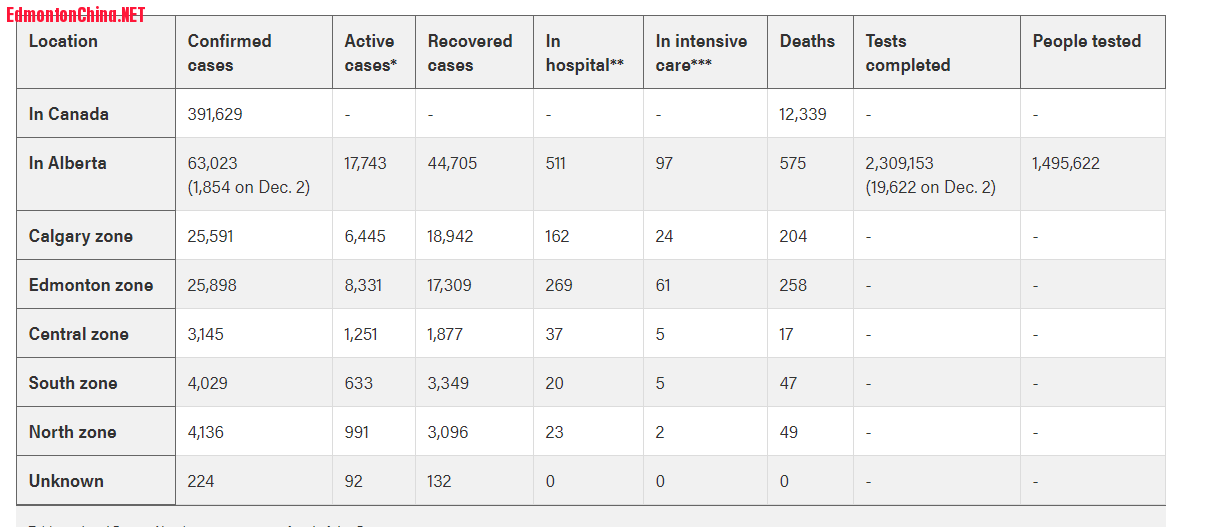Click Canada deaths value 12,339
The width and height of the screenshot is (1231, 527).
803,114
